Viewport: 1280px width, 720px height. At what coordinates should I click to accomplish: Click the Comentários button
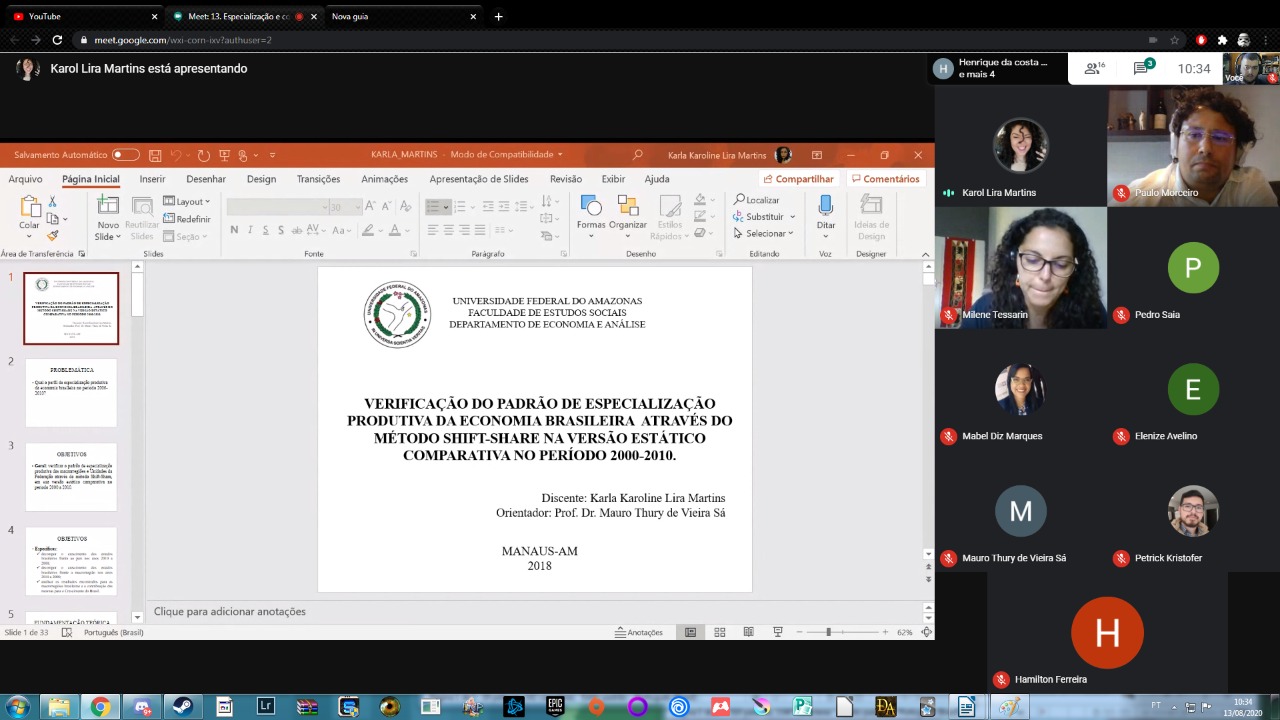885,179
